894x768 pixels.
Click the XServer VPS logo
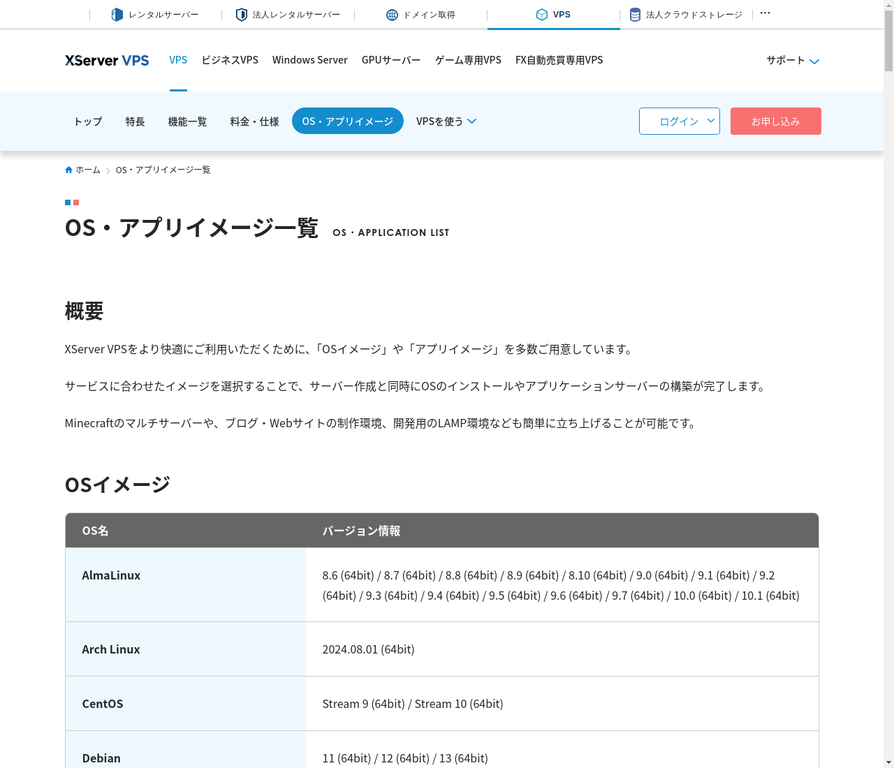tap(106, 60)
